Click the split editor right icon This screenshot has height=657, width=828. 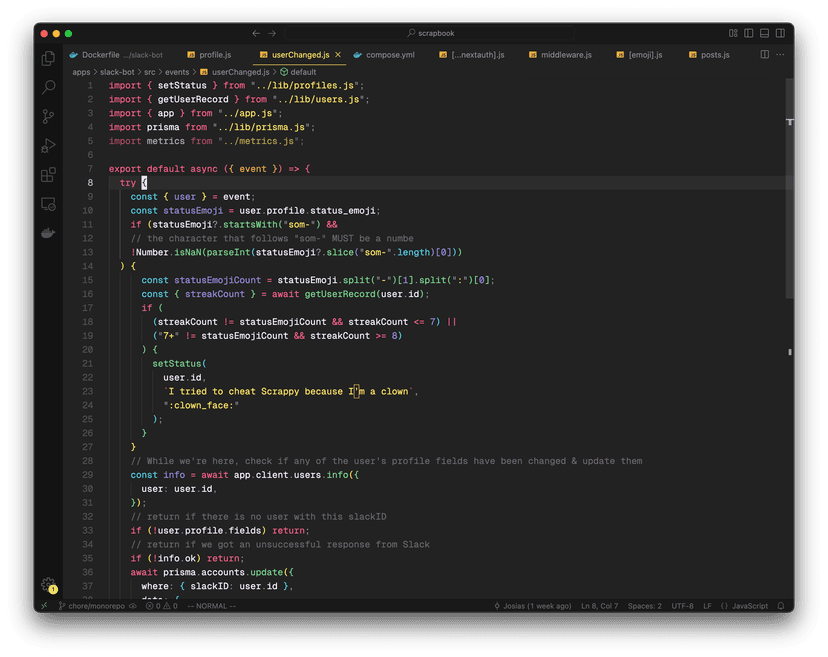click(765, 54)
